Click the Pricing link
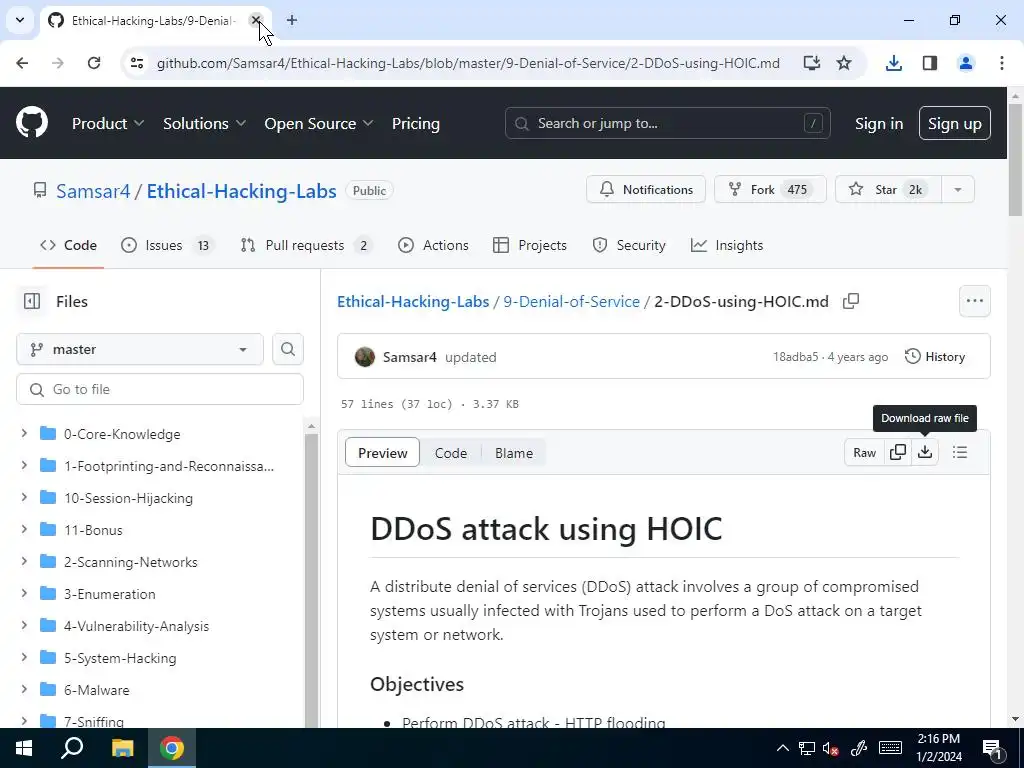This screenshot has width=1024, height=768. click(x=415, y=123)
